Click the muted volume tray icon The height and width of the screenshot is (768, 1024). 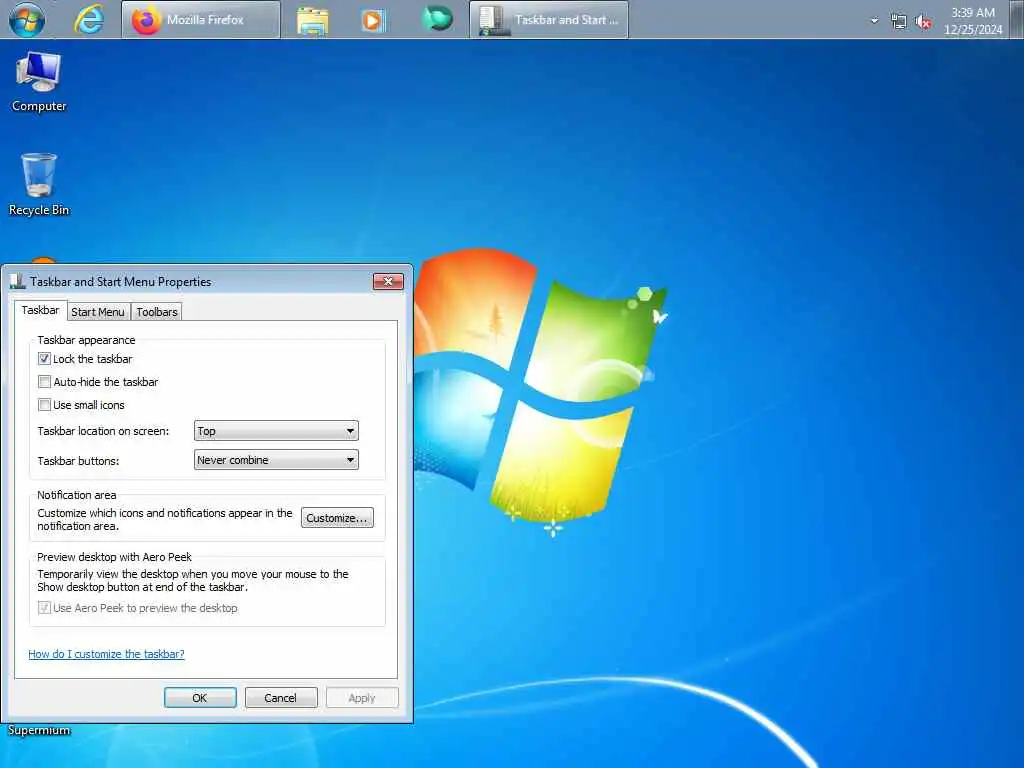(923, 21)
